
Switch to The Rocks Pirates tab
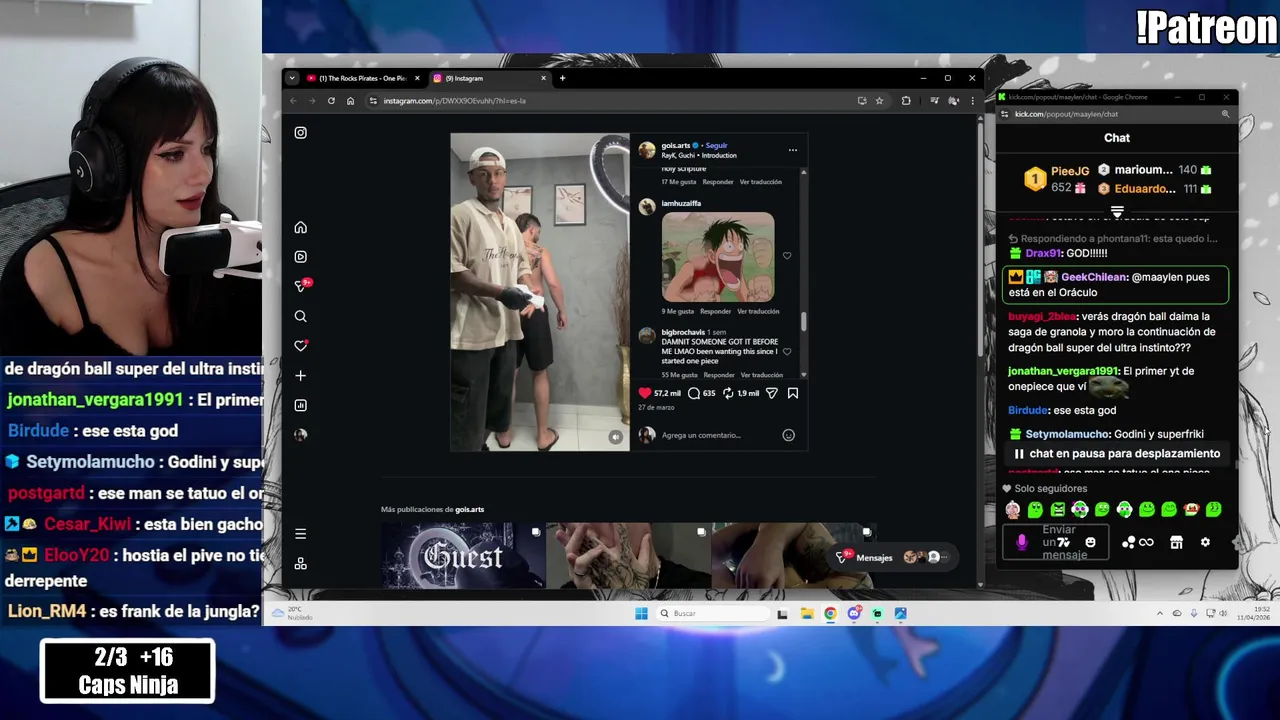[x=363, y=78]
